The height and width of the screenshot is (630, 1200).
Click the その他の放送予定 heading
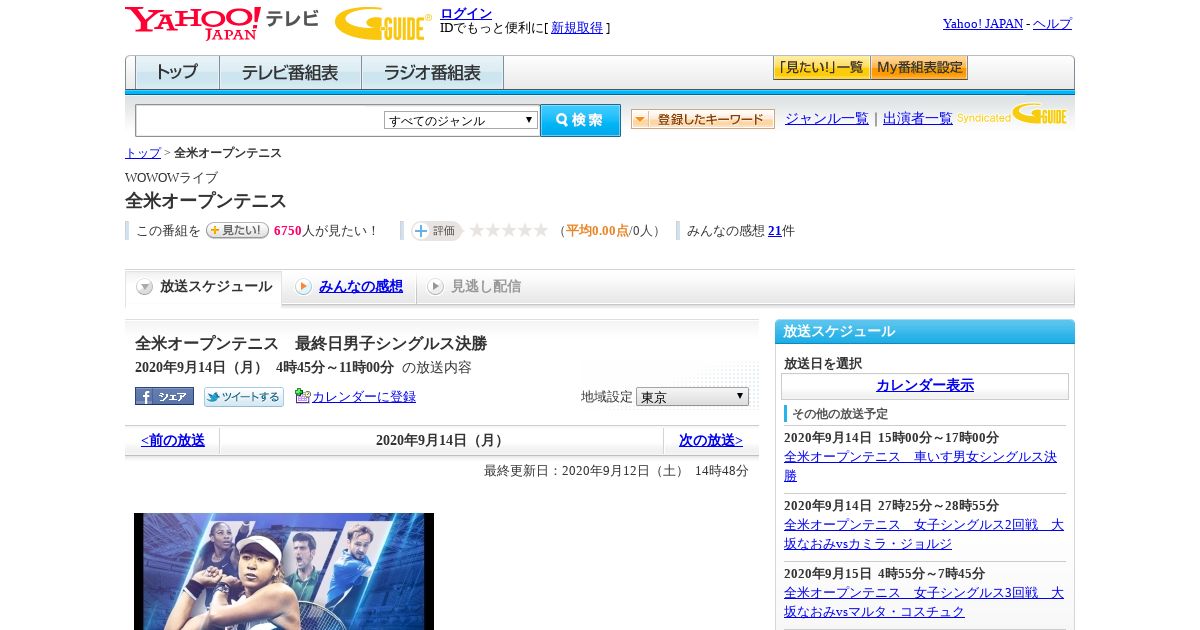(840, 414)
